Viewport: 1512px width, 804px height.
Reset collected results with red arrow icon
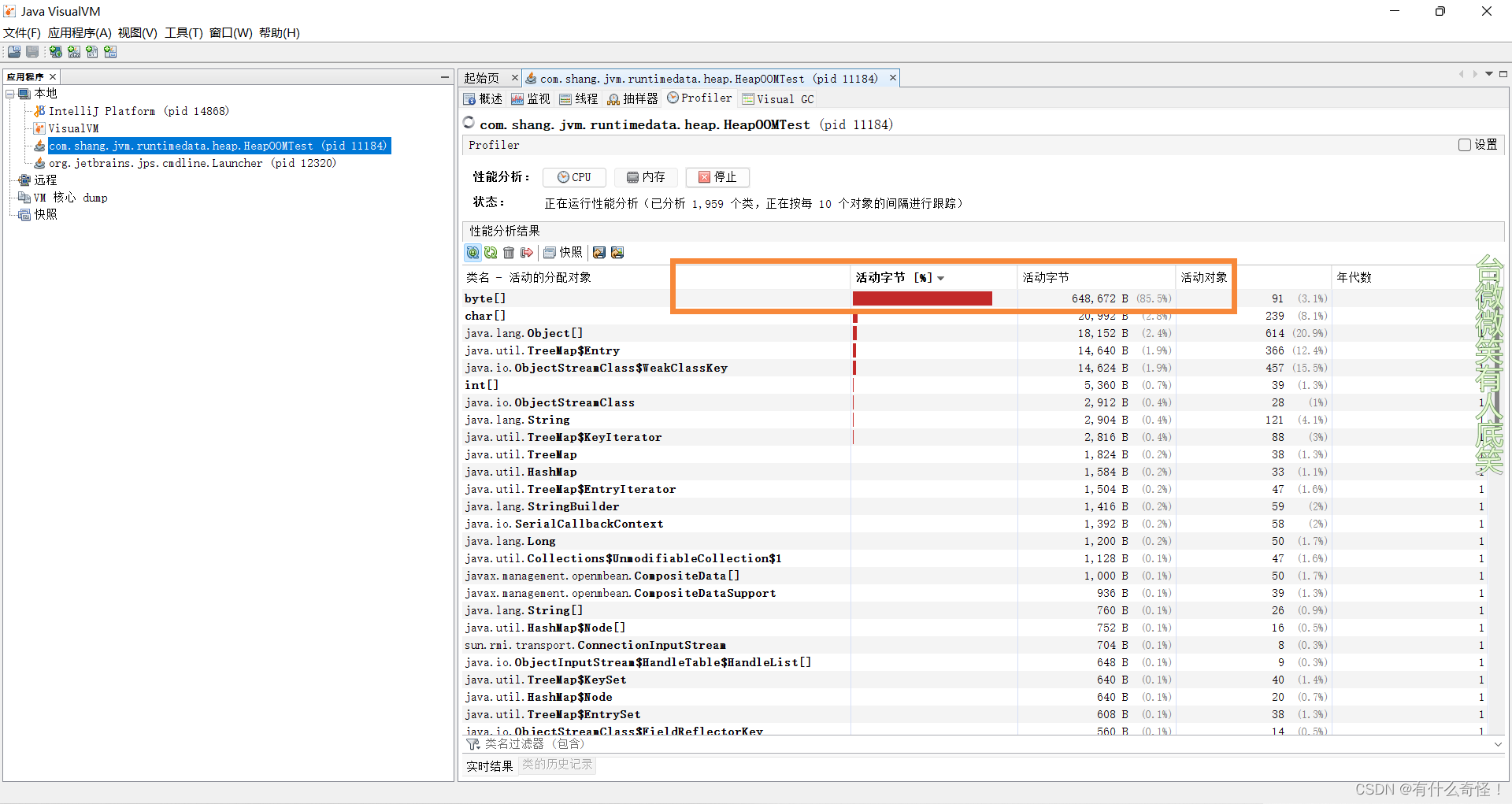click(527, 253)
